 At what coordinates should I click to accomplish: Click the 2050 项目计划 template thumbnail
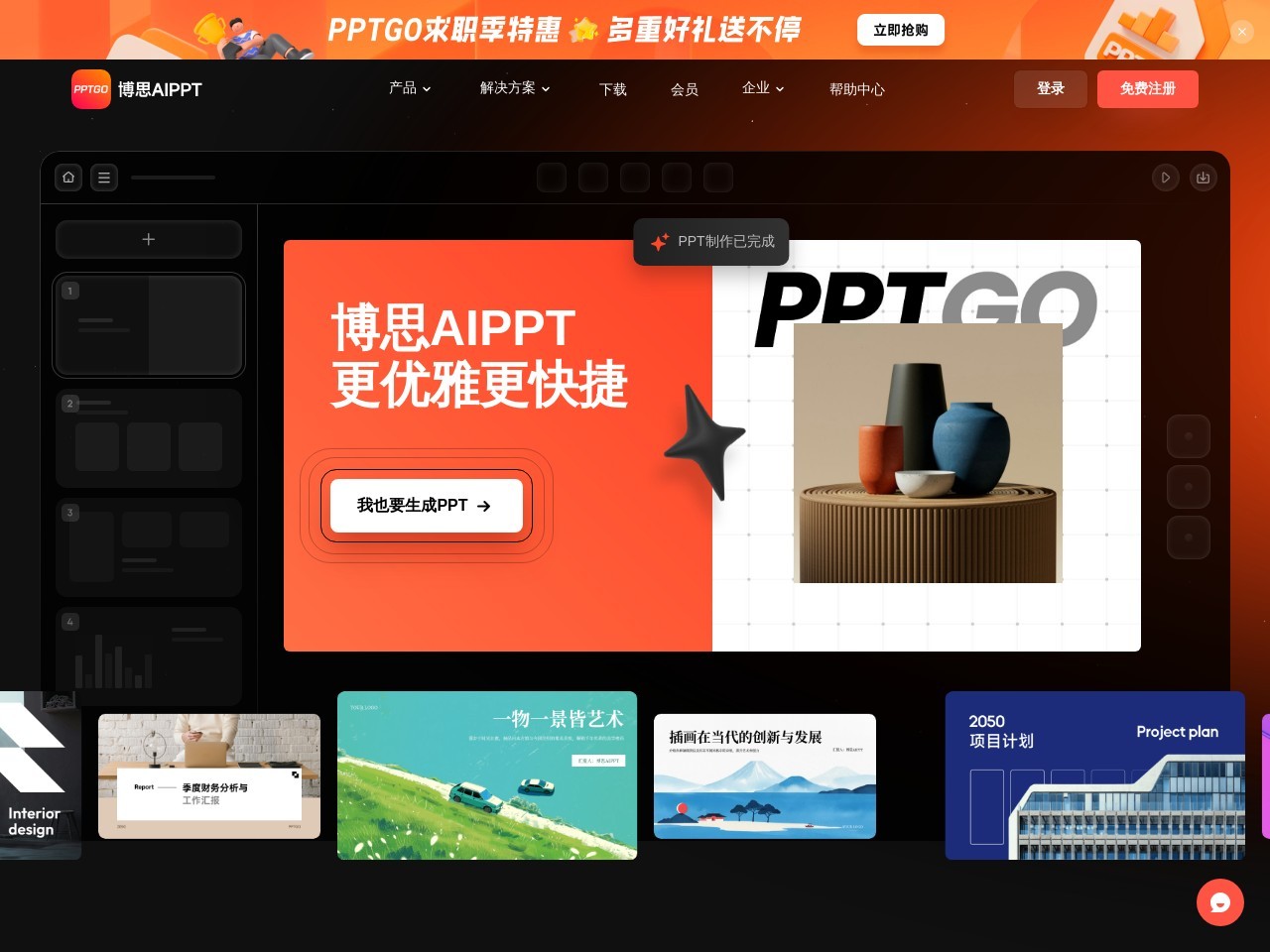(x=1094, y=775)
